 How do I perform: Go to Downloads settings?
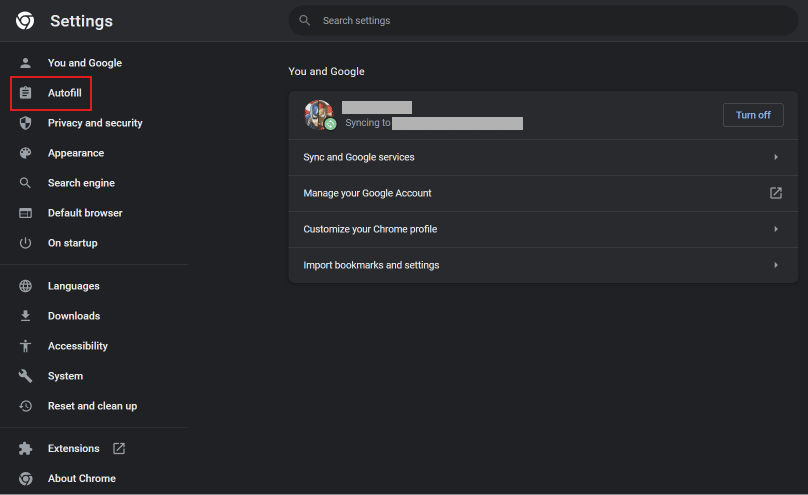(74, 316)
